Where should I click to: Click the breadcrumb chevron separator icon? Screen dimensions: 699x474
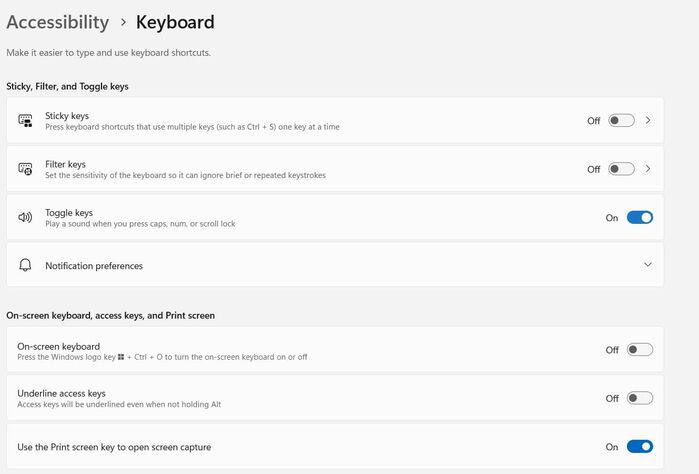(x=123, y=22)
